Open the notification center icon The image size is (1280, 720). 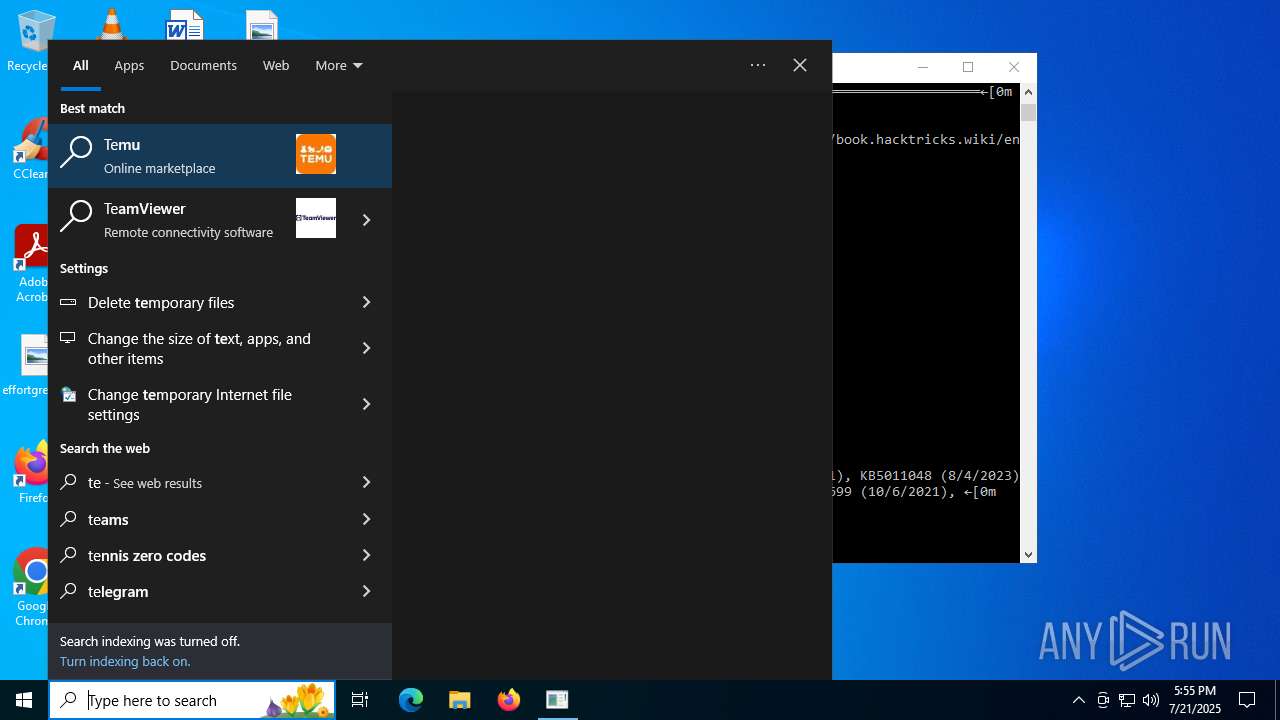(1247, 700)
